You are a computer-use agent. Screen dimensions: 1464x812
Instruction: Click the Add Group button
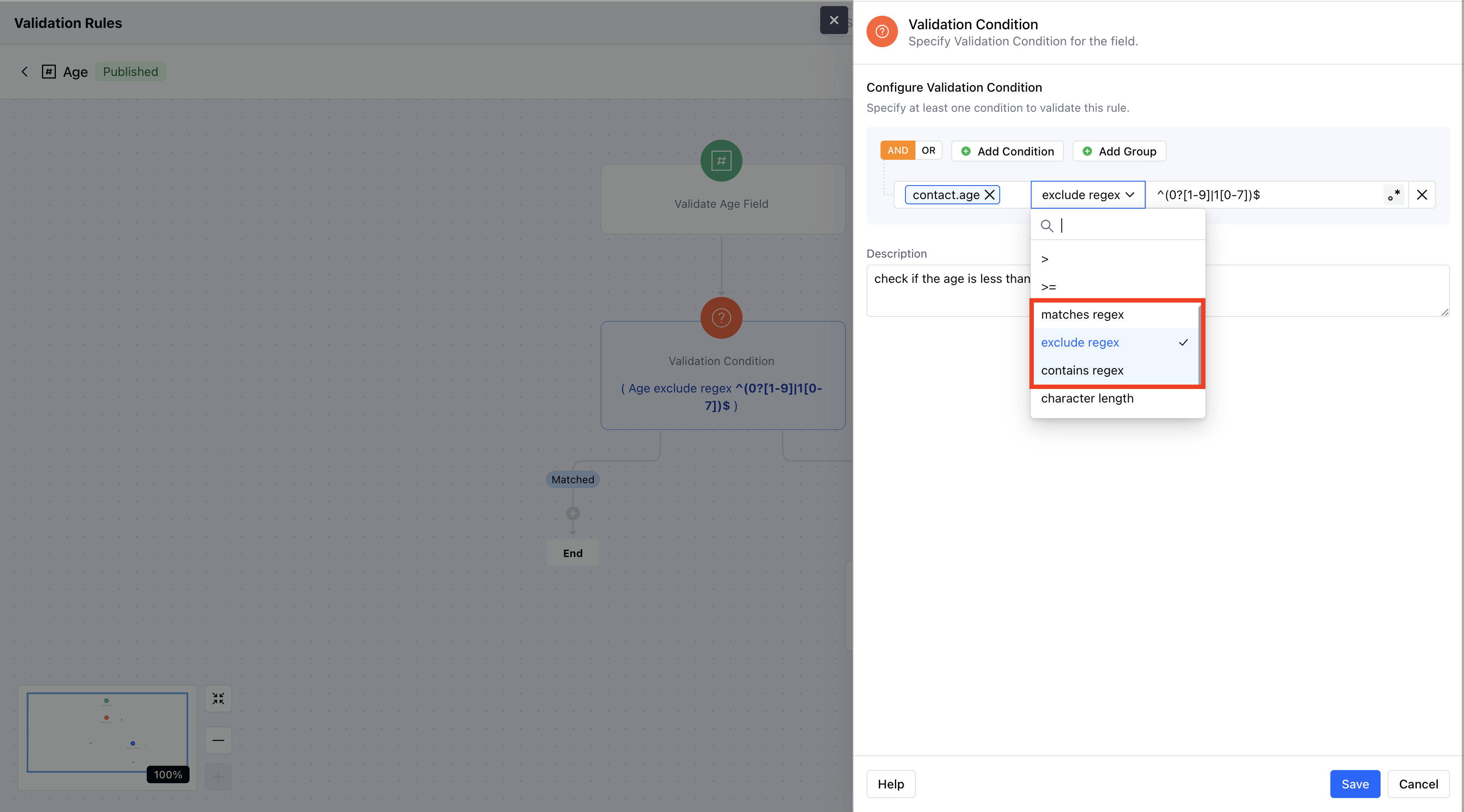[x=1119, y=151]
